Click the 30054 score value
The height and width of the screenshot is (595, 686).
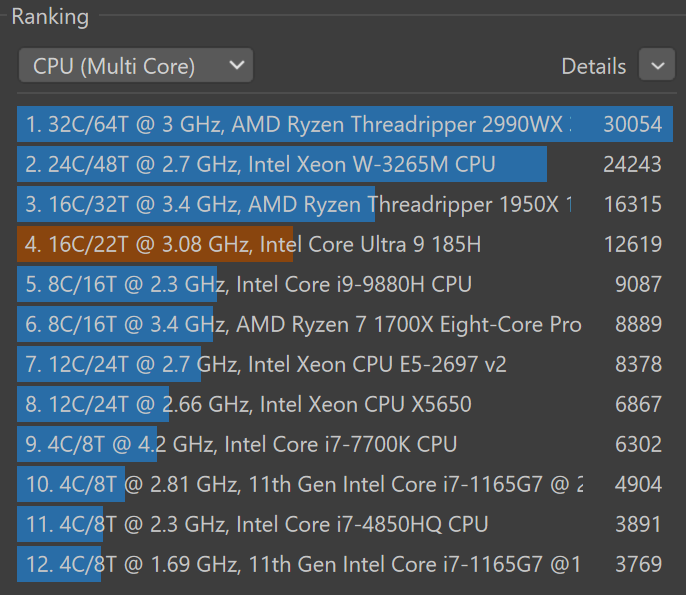click(632, 124)
